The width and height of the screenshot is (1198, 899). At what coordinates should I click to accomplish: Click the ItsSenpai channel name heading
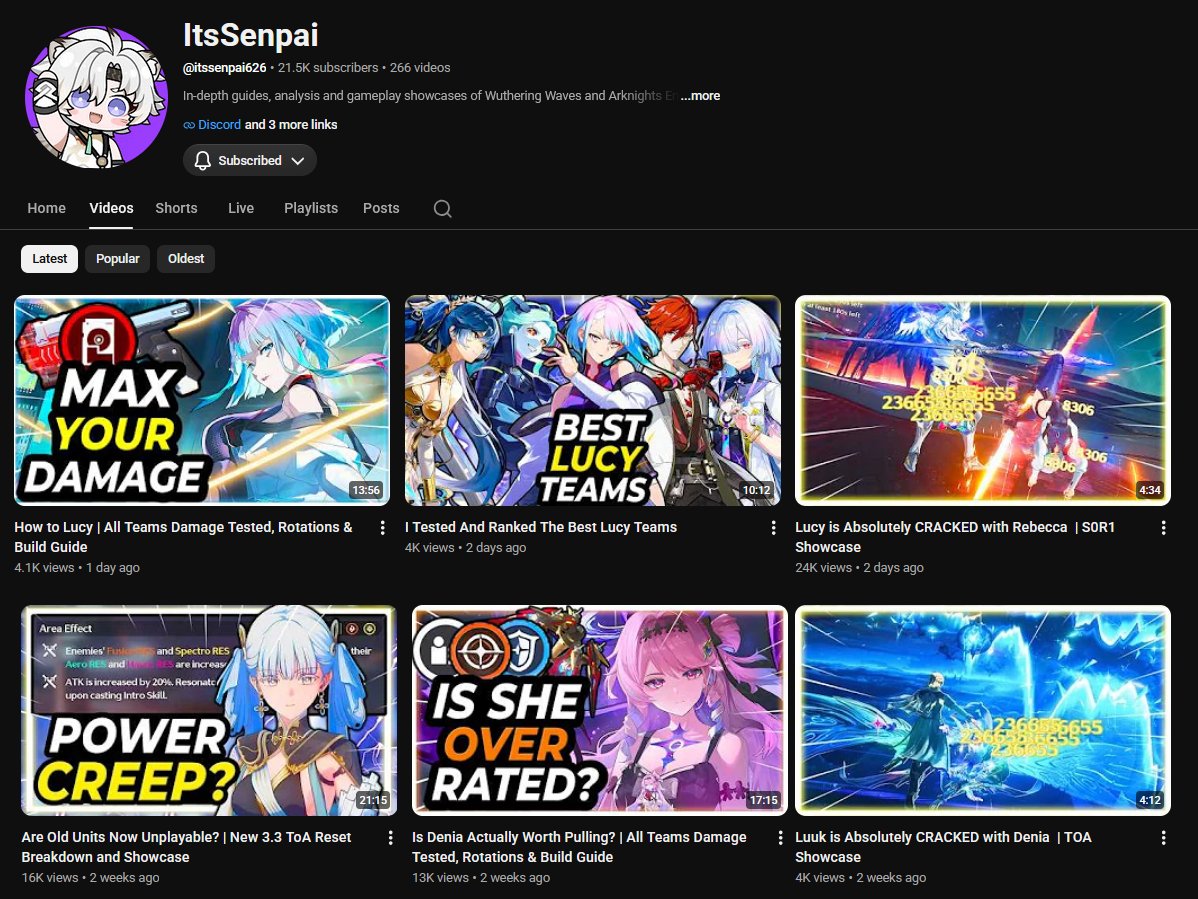click(x=251, y=35)
